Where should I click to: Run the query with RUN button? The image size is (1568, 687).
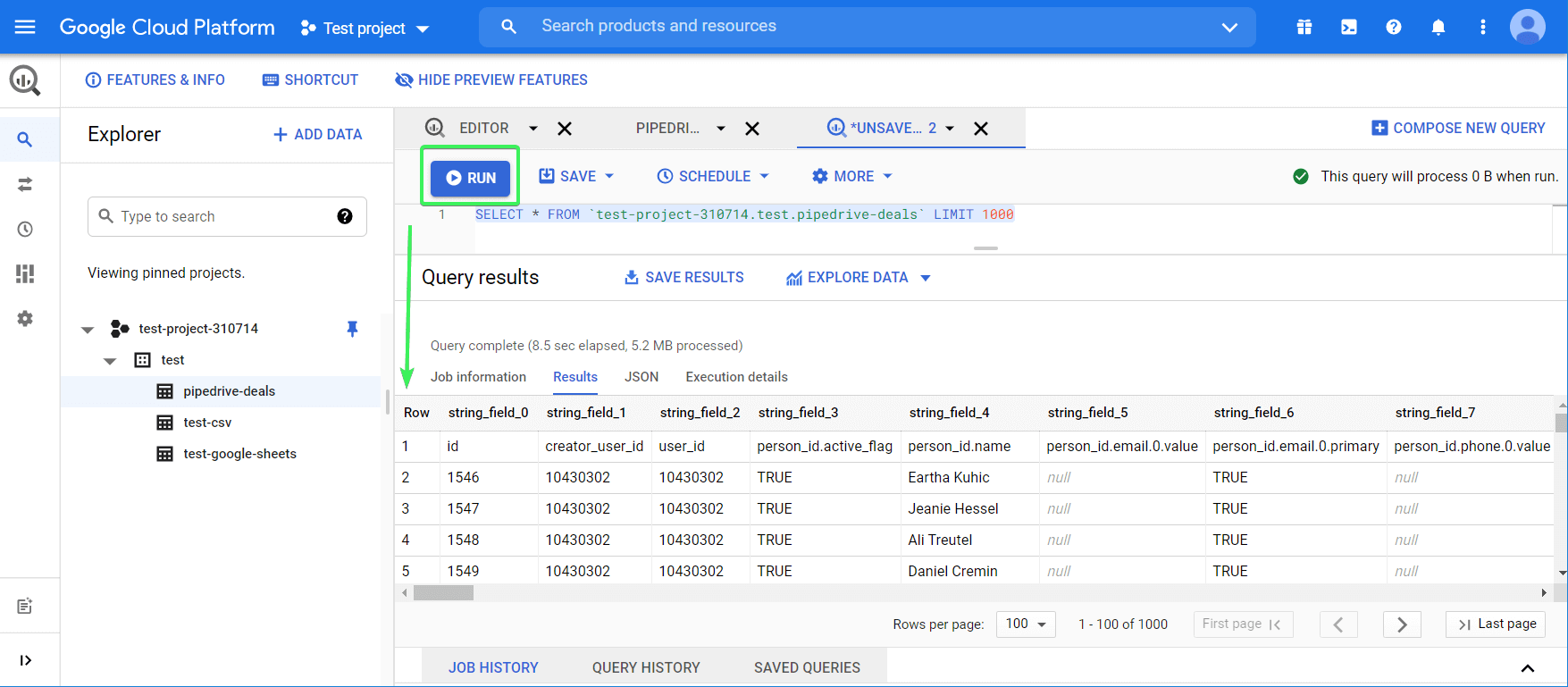471,178
